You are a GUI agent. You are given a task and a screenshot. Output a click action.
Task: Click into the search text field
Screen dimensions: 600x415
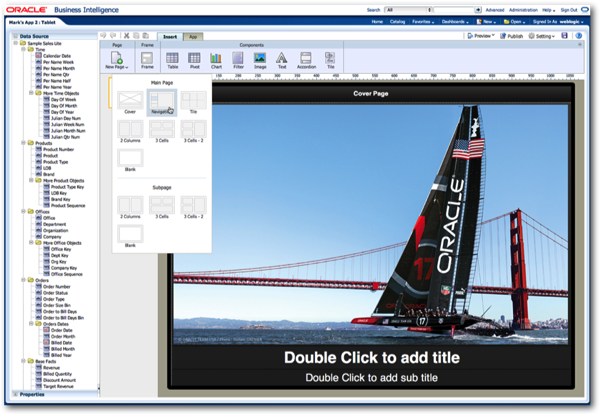tap(454, 10)
